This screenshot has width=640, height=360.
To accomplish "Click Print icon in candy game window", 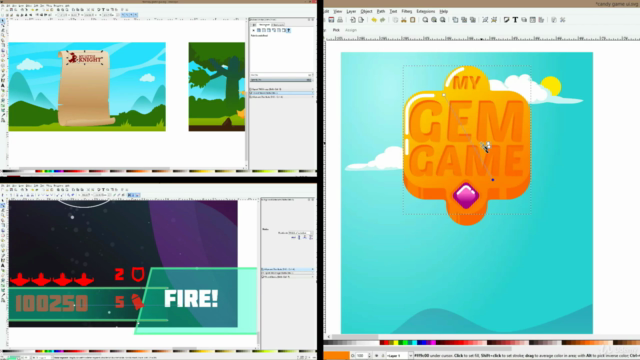I will coord(340,20).
